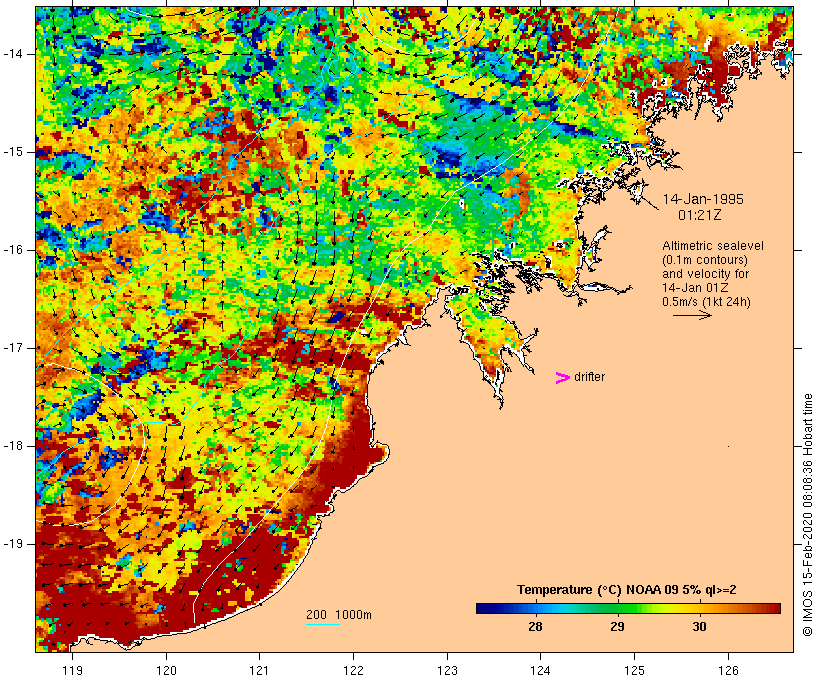Click longitude axis label 124
Screen dimensions: 820x680
pos(540,671)
